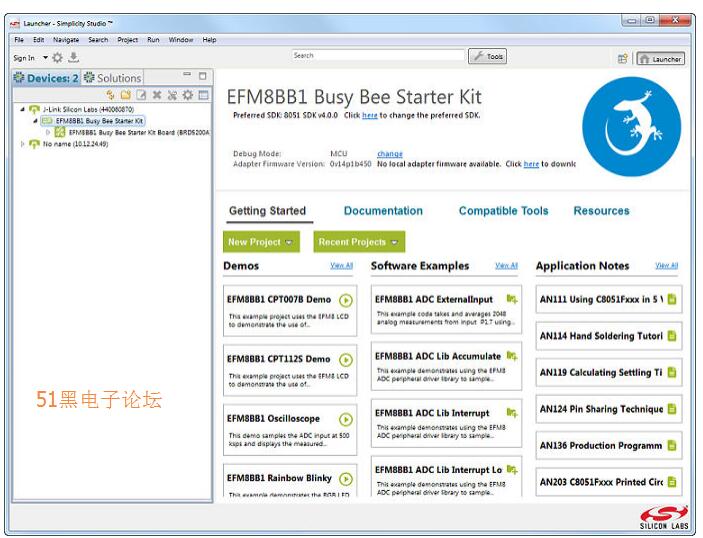
Task: Click the single X remove icon in Devices toolbar
Action: (x=156, y=95)
